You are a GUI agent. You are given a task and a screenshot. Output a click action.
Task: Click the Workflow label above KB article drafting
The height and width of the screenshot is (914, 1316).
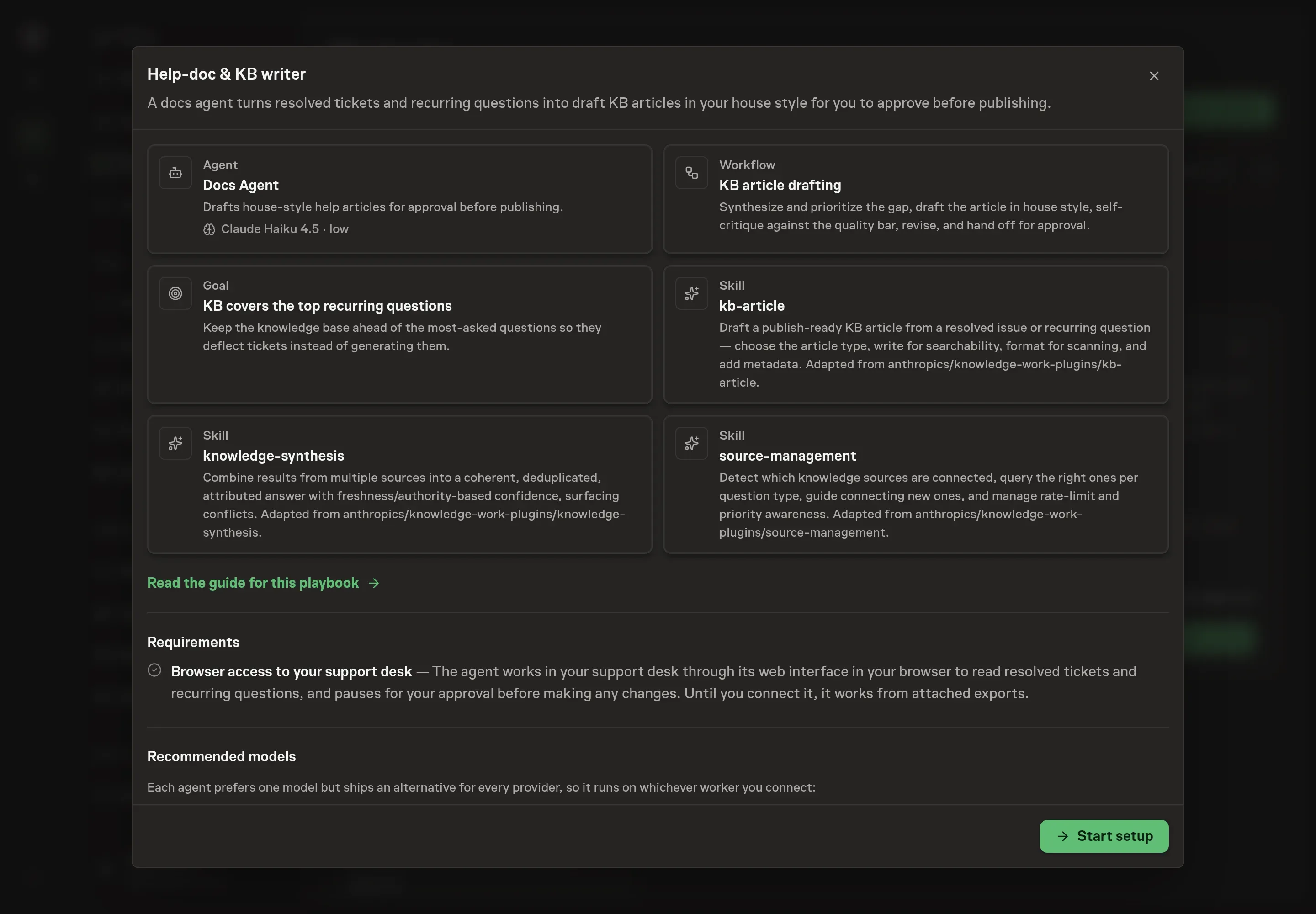pyautogui.click(x=747, y=165)
